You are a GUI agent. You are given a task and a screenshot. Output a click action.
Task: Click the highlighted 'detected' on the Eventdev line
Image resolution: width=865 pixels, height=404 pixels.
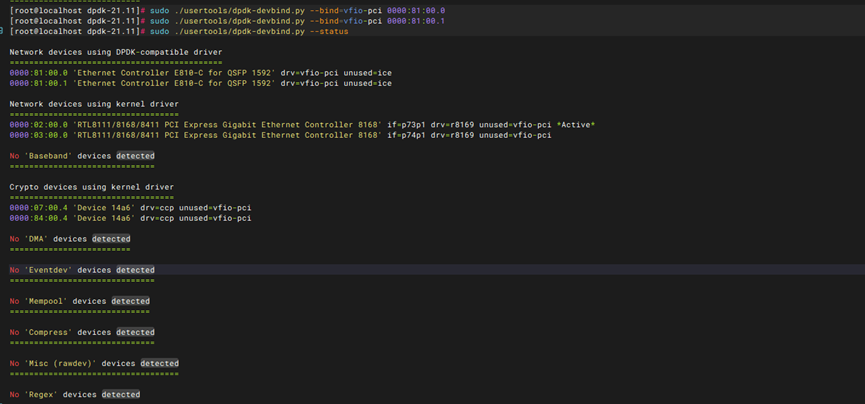135,270
